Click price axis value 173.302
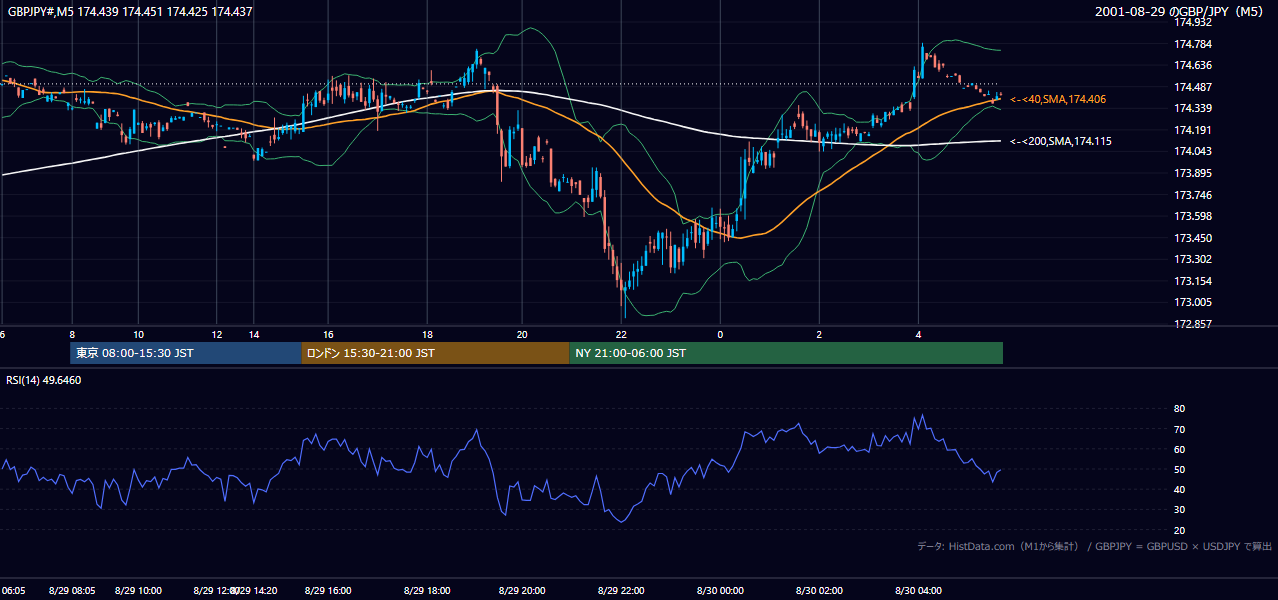 (1193, 259)
